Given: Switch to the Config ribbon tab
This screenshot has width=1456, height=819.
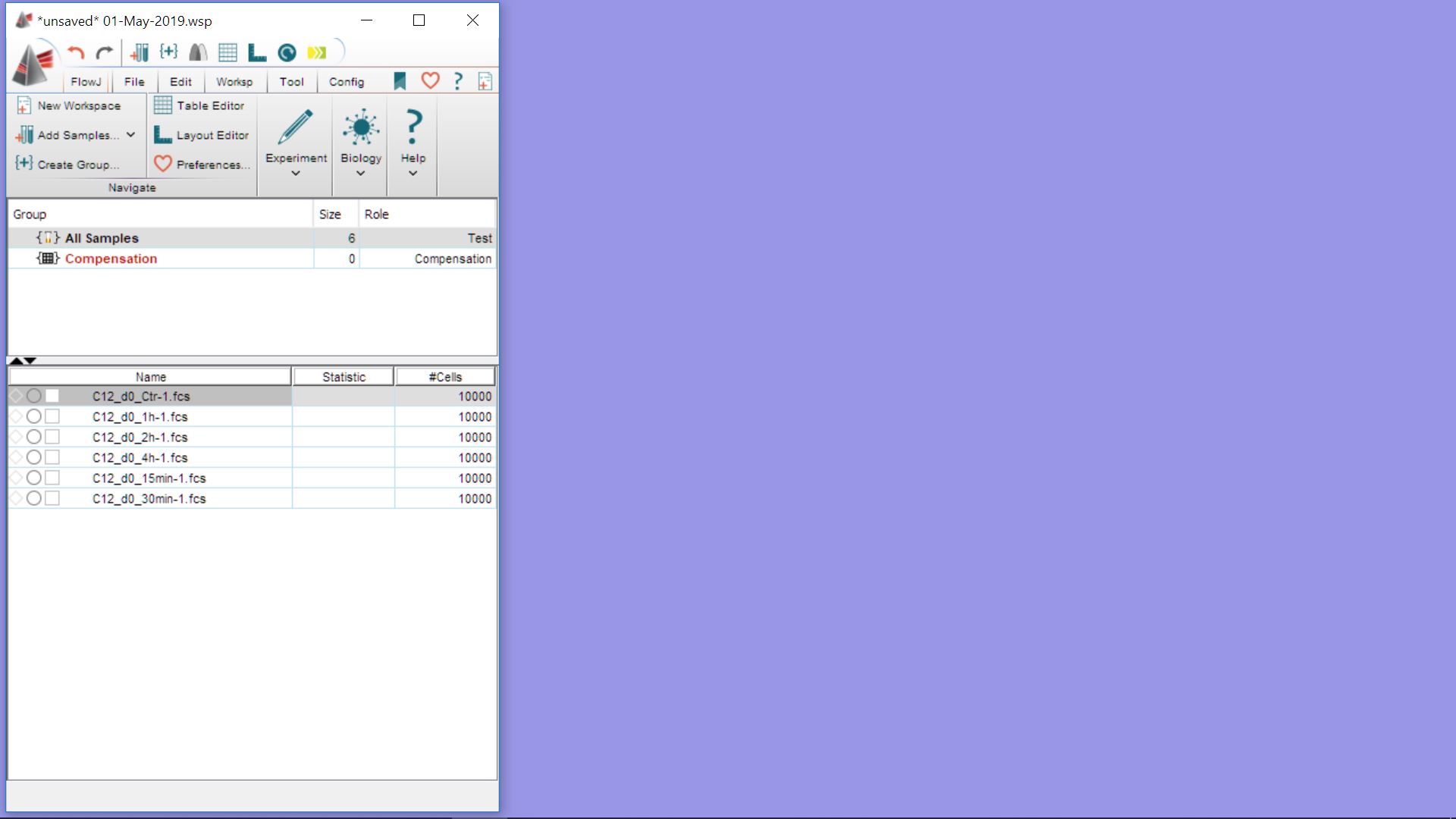Looking at the screenshot, I should pyautogui.click(x=347, y=82).
